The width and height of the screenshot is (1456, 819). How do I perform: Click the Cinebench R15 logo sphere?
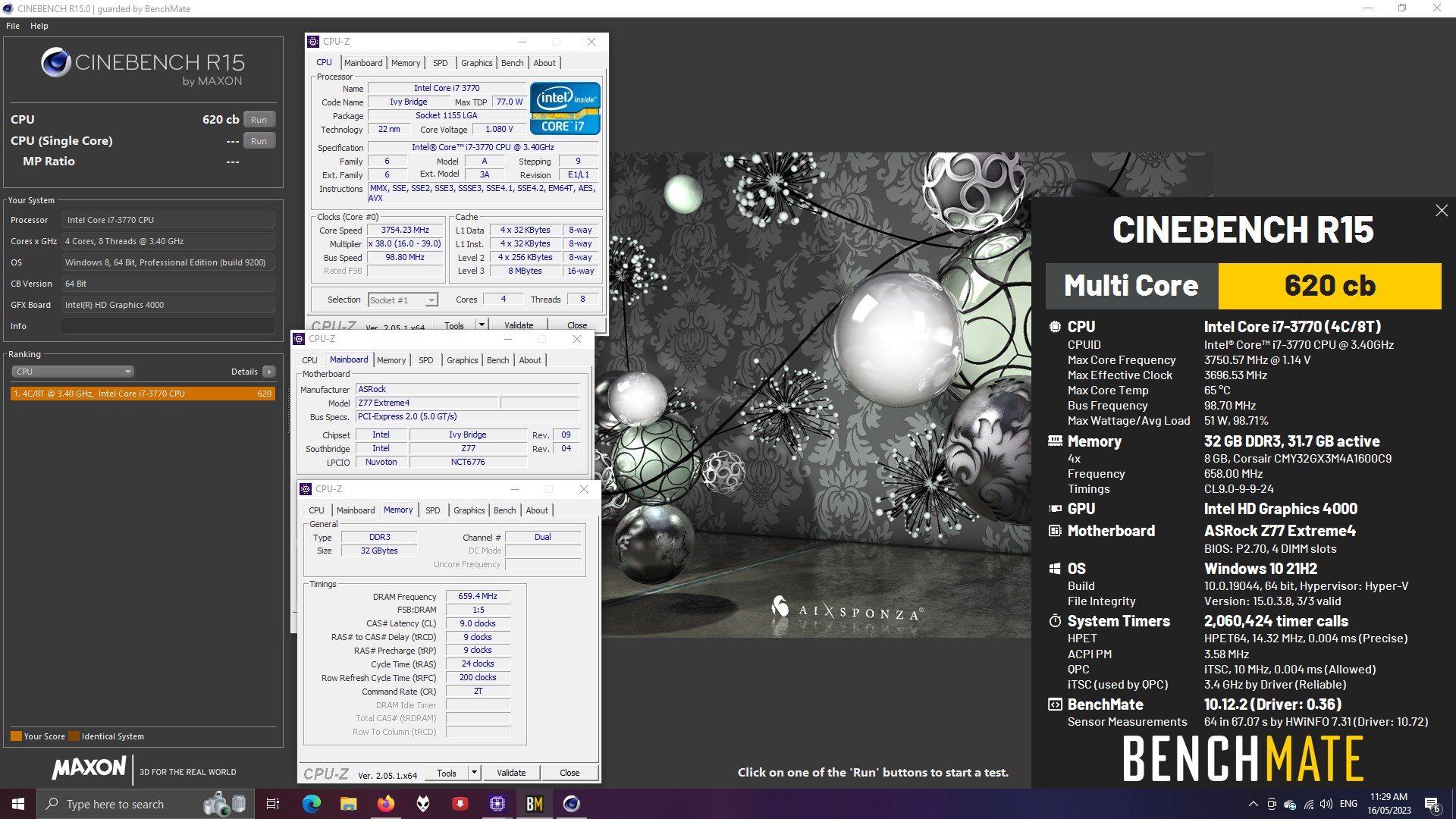click(56, 62)
